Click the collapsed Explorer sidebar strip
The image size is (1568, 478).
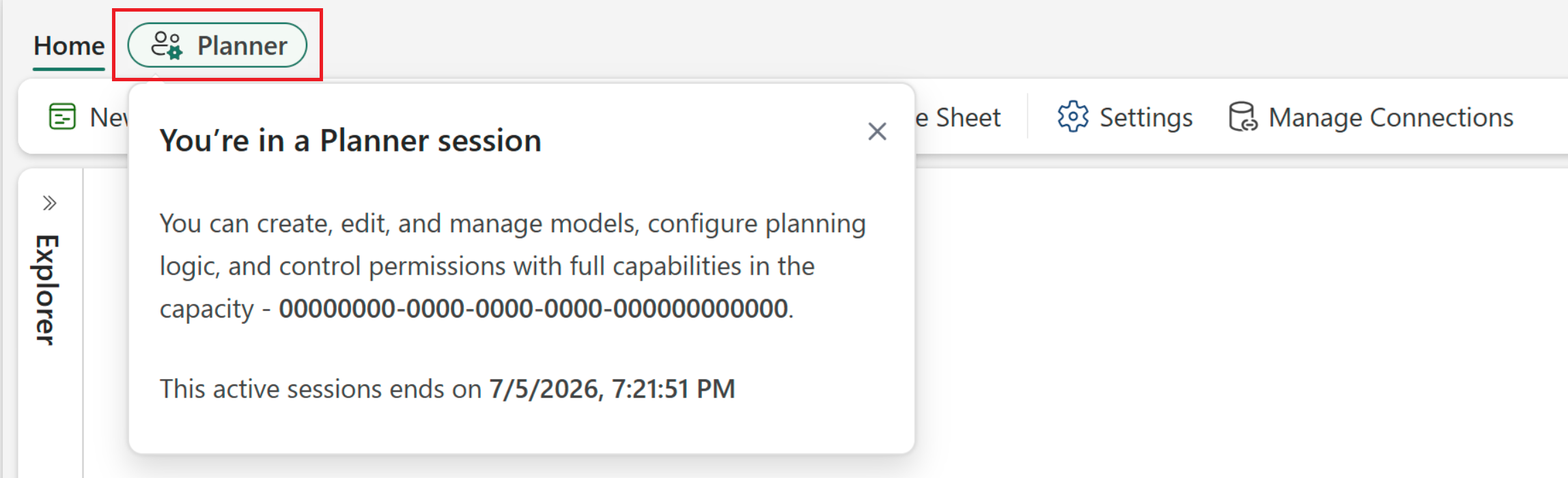point(50,322)
